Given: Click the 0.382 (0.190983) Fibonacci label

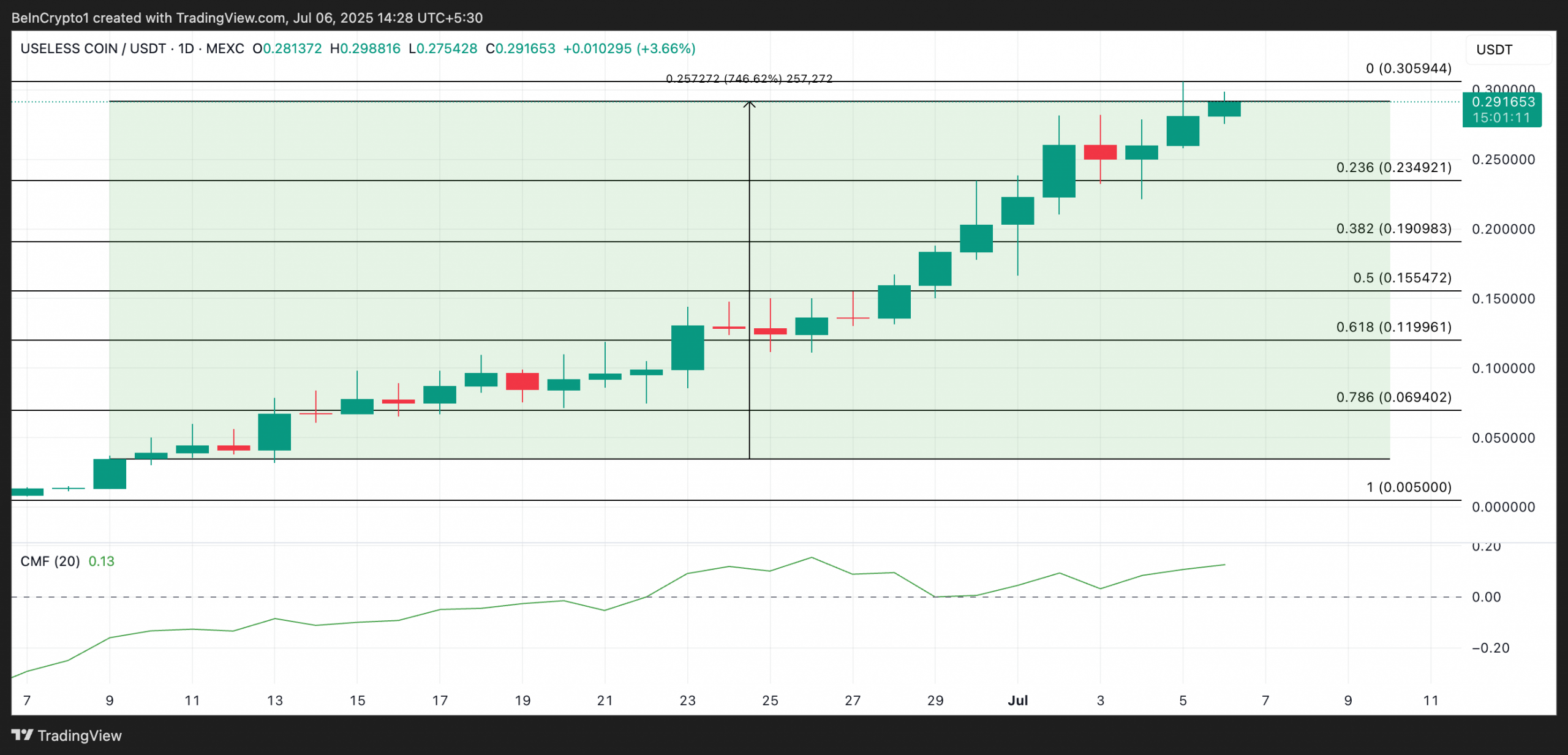Looking at the screenshot, I should [x=1393, y=228].
